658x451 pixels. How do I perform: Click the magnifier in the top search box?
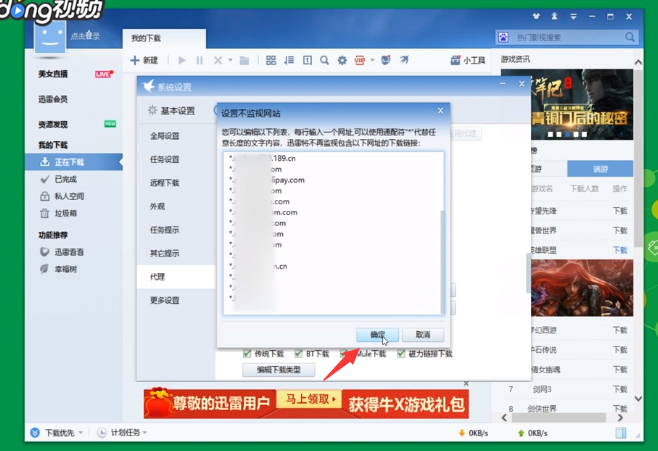point(629,37)
